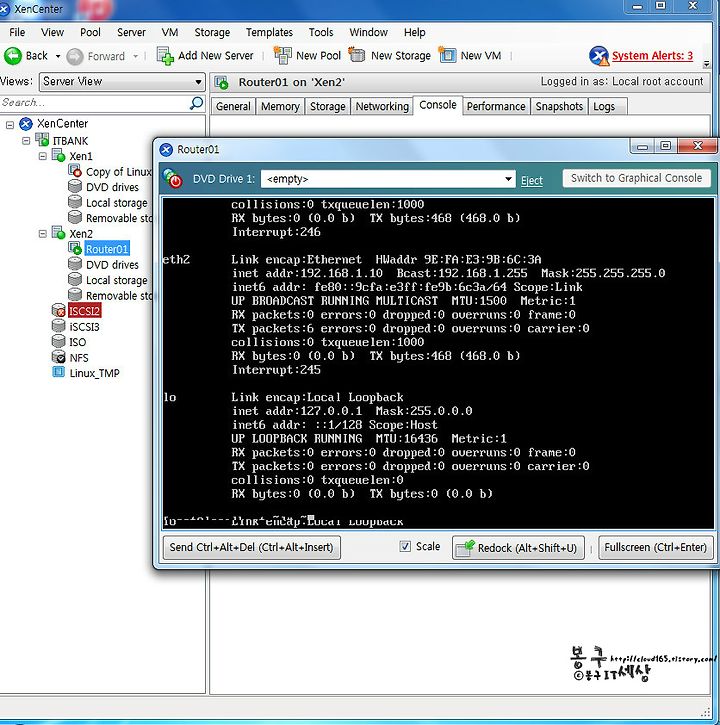Click Local storage icon under Xen2
Viewport: 720px width, 725px height.
75,280
